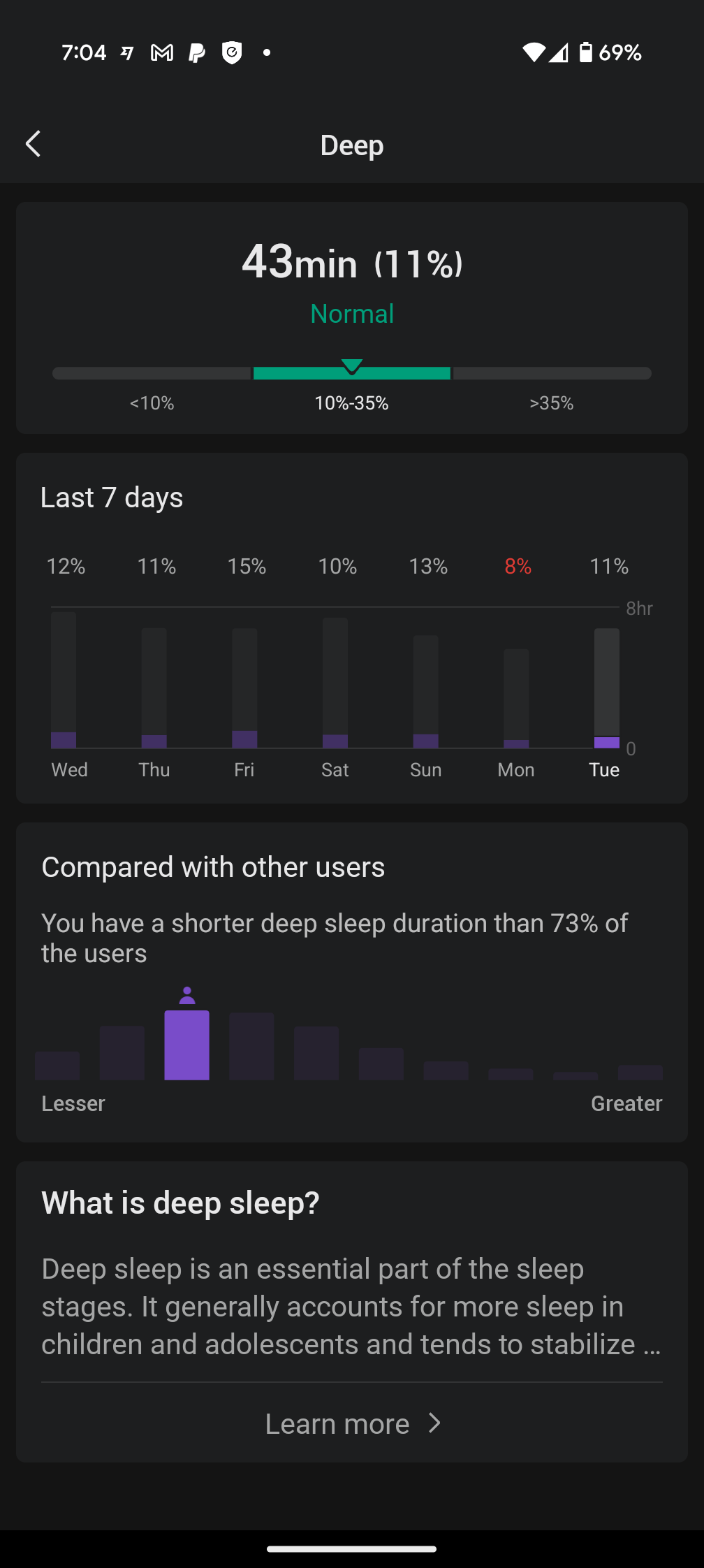
Task: Tap the battery status icon
Action: (585, 53)
